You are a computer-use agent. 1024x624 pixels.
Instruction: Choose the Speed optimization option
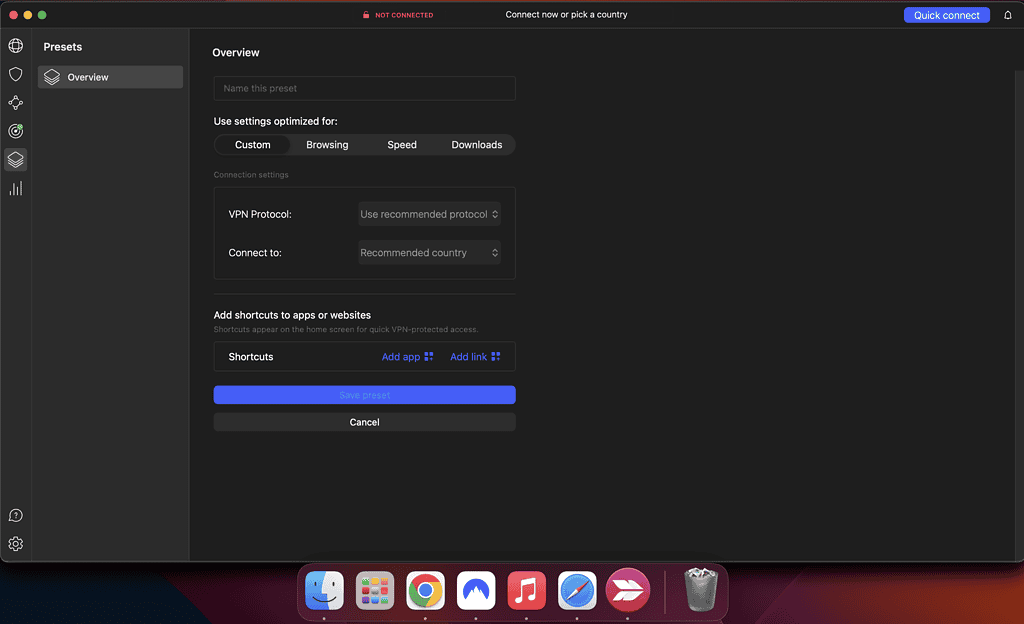402,145
